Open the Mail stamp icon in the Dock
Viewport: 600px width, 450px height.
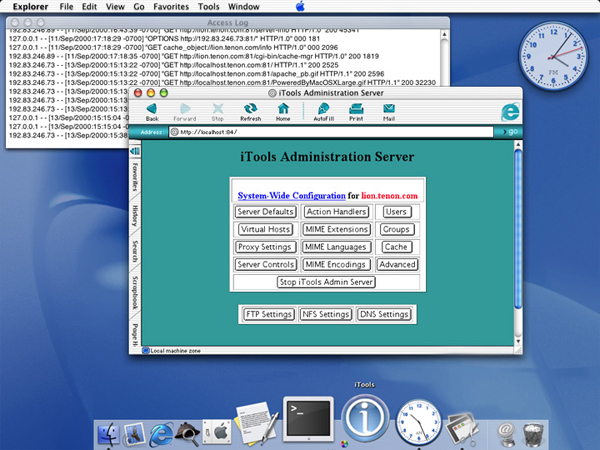134,434
